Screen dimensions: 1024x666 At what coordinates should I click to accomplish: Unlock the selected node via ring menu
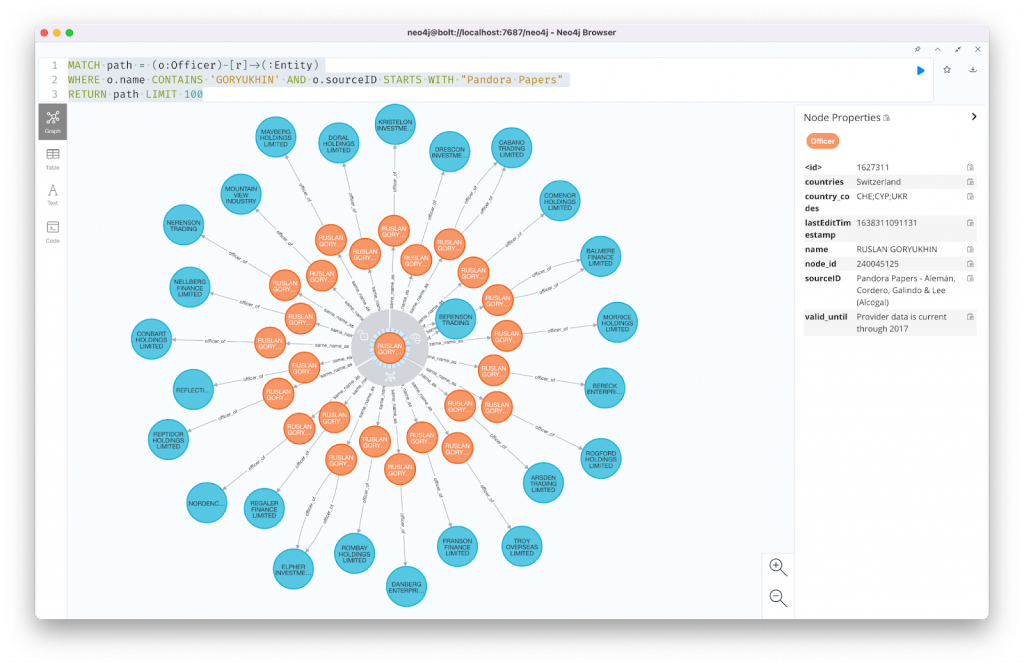click(x=362, y=336)
